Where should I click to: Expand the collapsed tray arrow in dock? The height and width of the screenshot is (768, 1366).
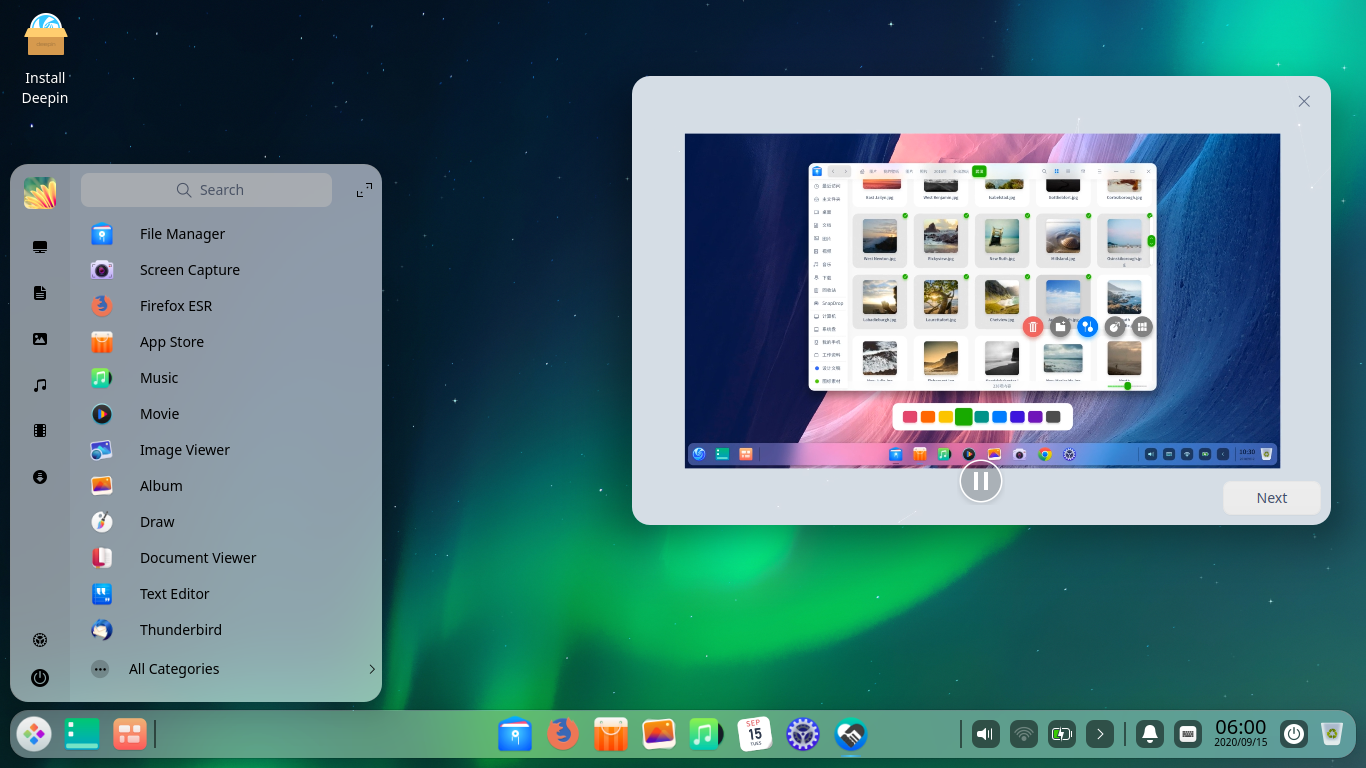1100,735
